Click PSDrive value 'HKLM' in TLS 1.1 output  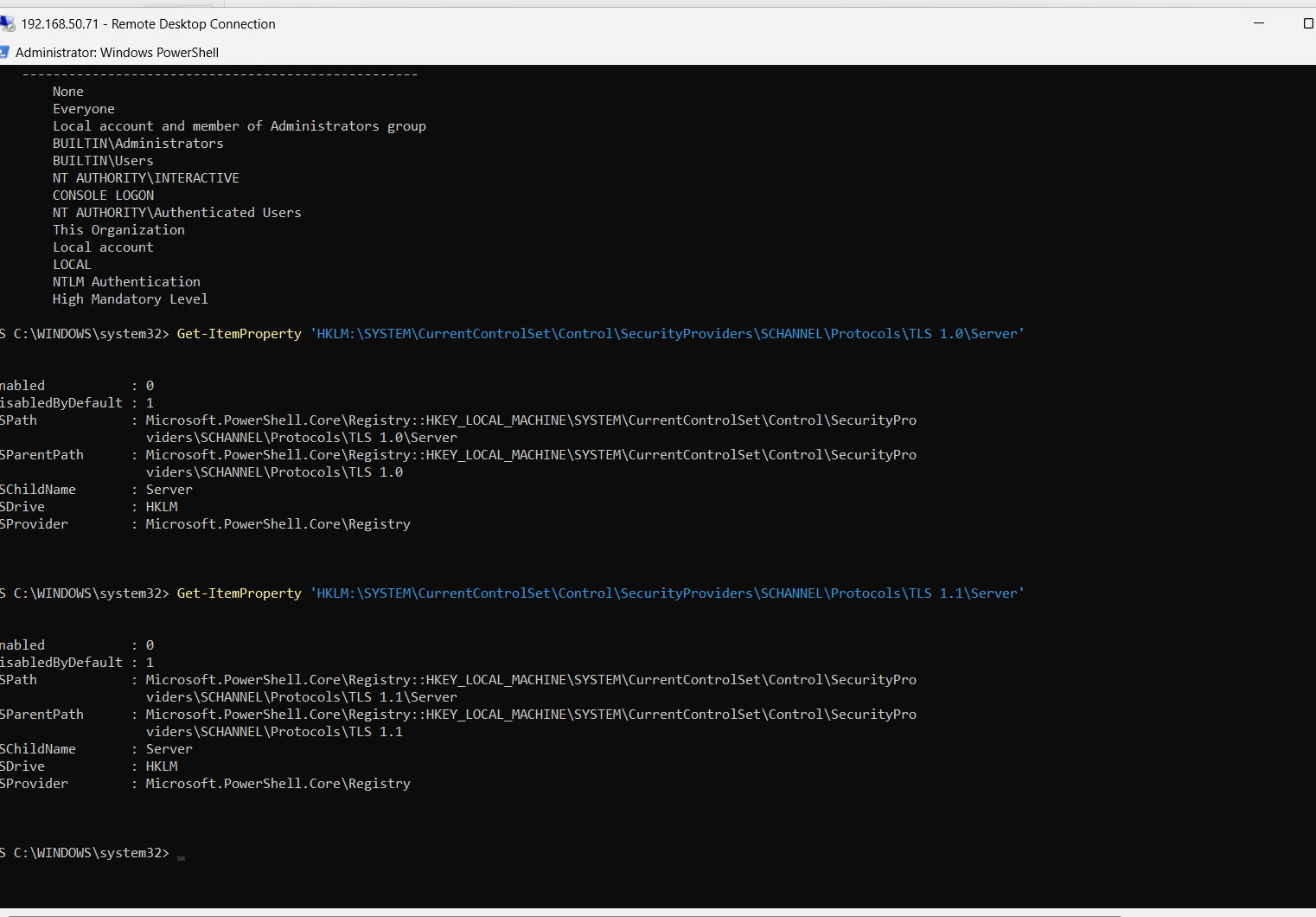tap(162, 766)
